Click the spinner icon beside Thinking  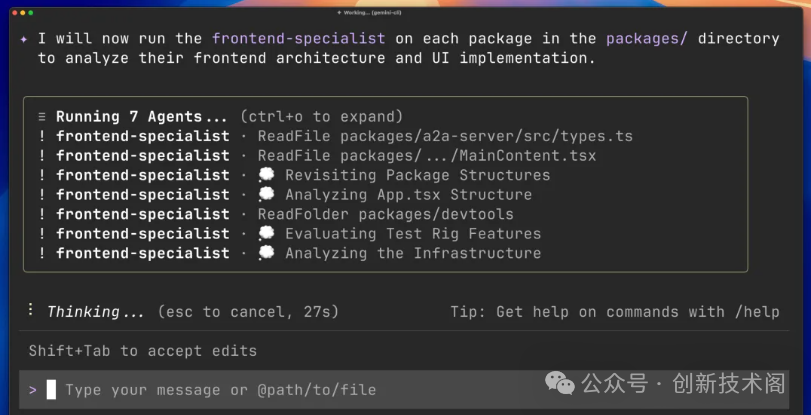tap(31, 309)
